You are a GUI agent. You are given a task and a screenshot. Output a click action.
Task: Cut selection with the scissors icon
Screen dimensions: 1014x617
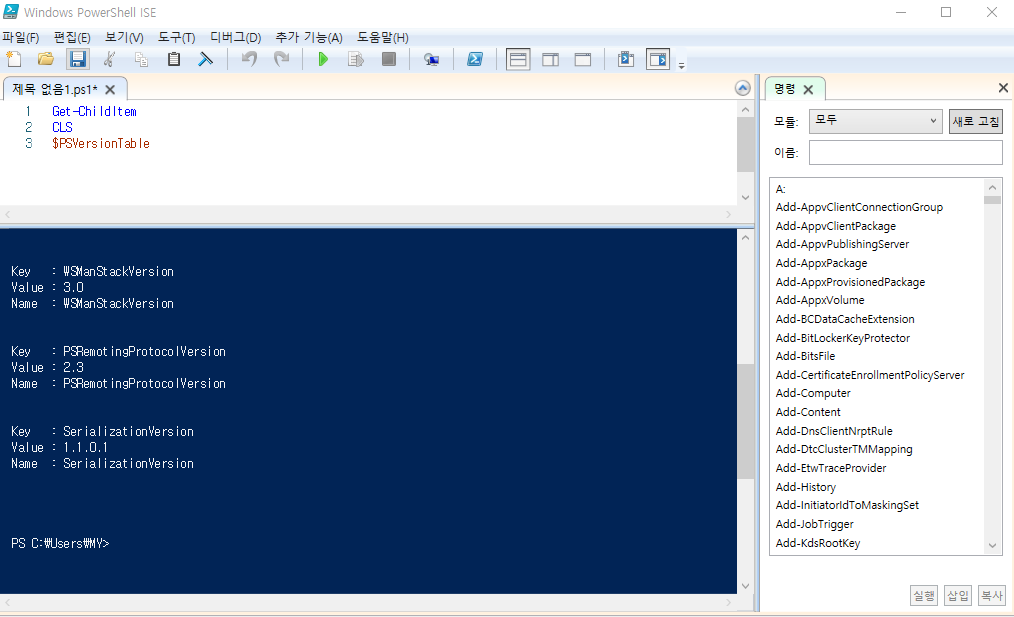tap(109, 60)
